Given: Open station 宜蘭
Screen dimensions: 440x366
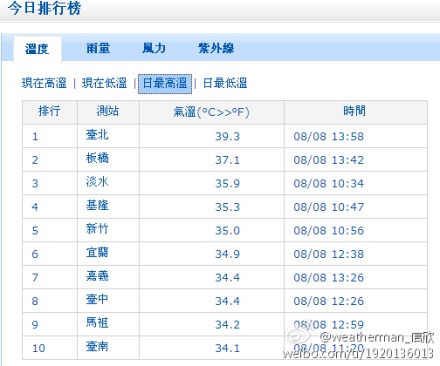Looking at the screenshot, I should tap(97, 253).
